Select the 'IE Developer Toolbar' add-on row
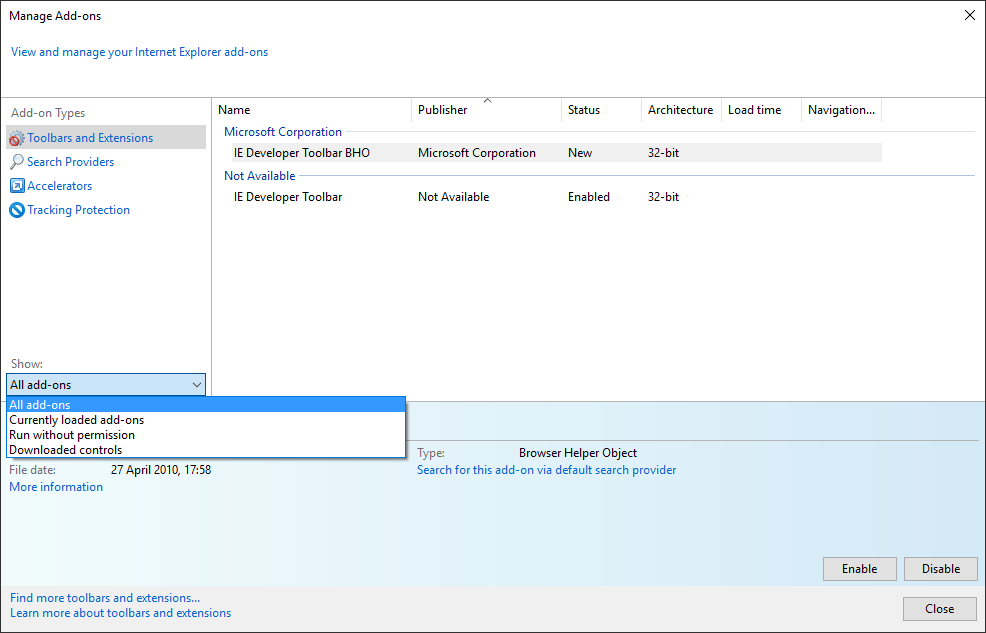Image resolution: width=986 pixels, height=633 pixels. [557, 197]
